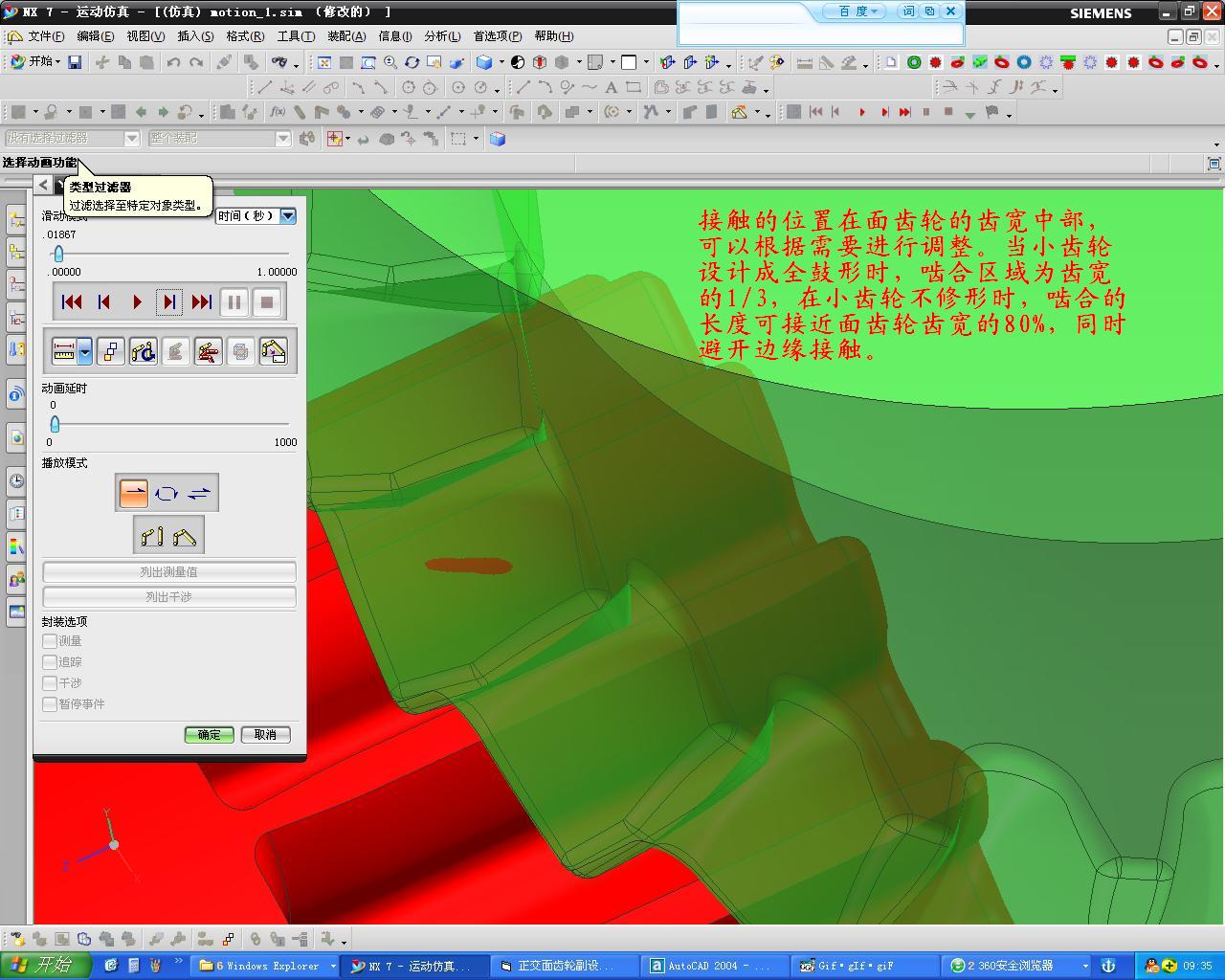Select the Zoom magnifier tool

(390, 62)
